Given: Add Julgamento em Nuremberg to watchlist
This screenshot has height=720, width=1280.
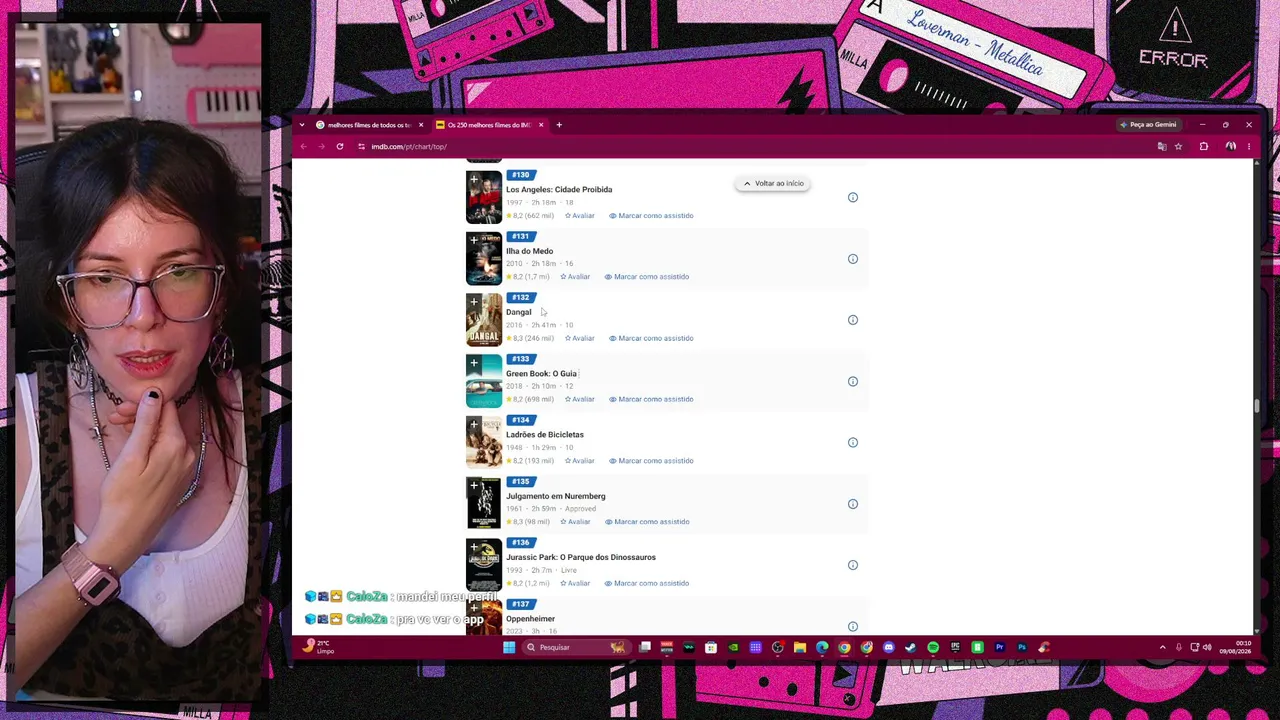Looking at the screenshot, I should click(x=474, y=486).
